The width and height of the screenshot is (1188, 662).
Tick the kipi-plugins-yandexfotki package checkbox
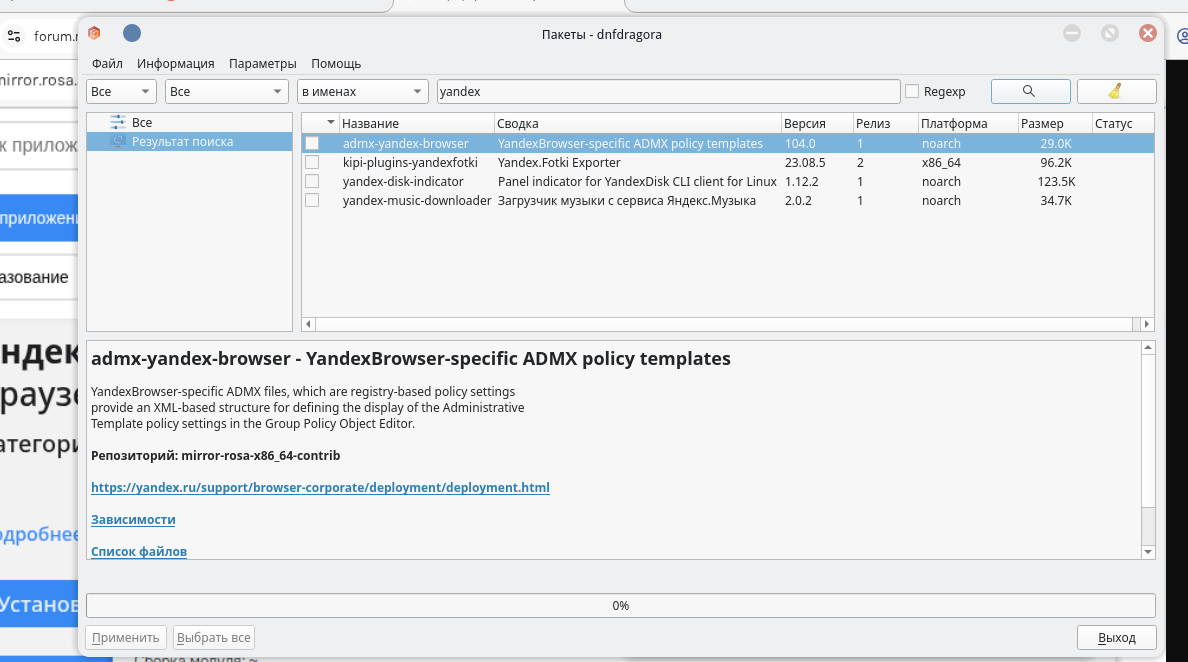coord(312,162)
